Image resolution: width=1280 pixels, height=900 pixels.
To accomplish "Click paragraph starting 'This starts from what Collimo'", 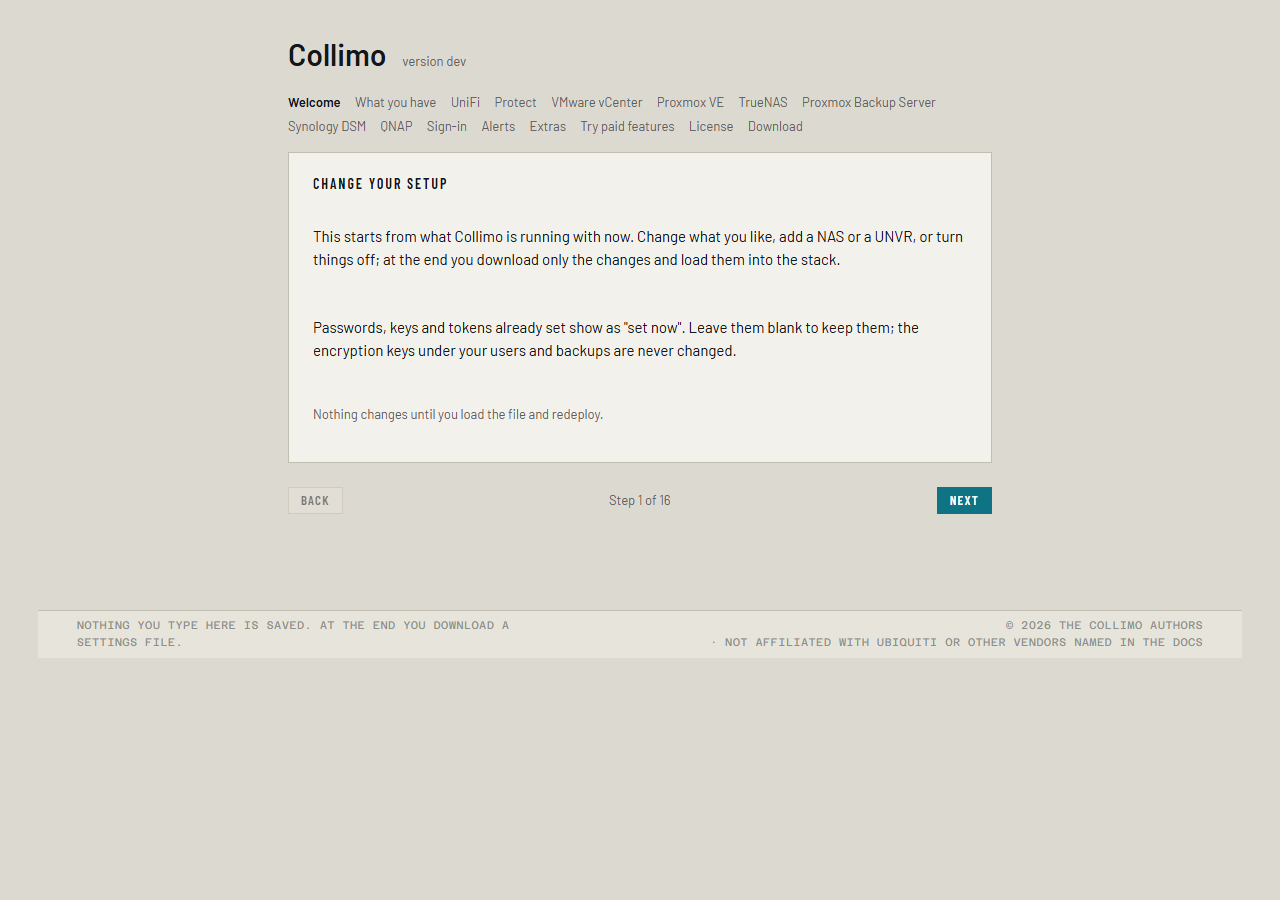I will 638,248.
